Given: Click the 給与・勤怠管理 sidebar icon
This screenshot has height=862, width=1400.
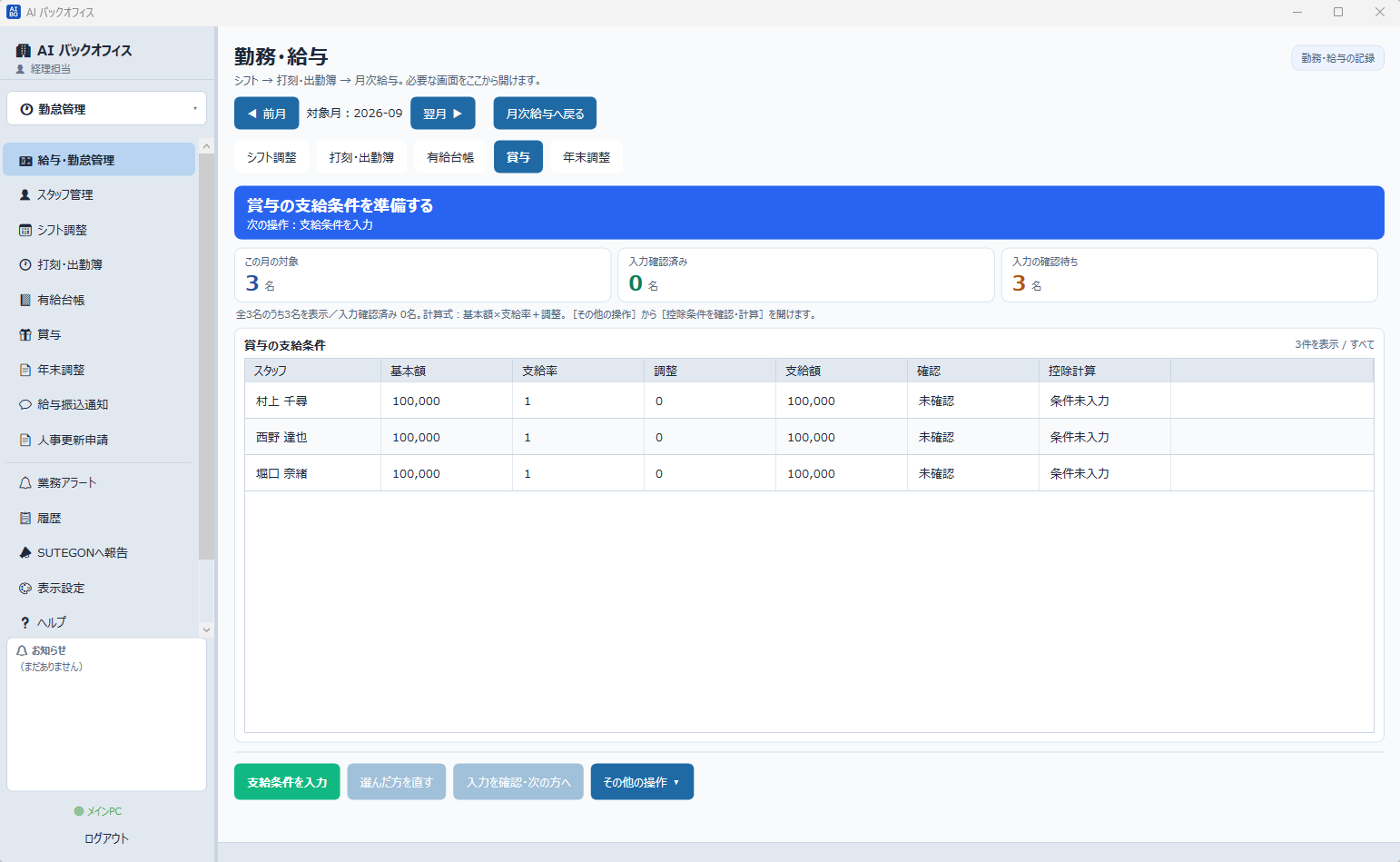Looking at the screenshot, I should click(x=25, y=161).
